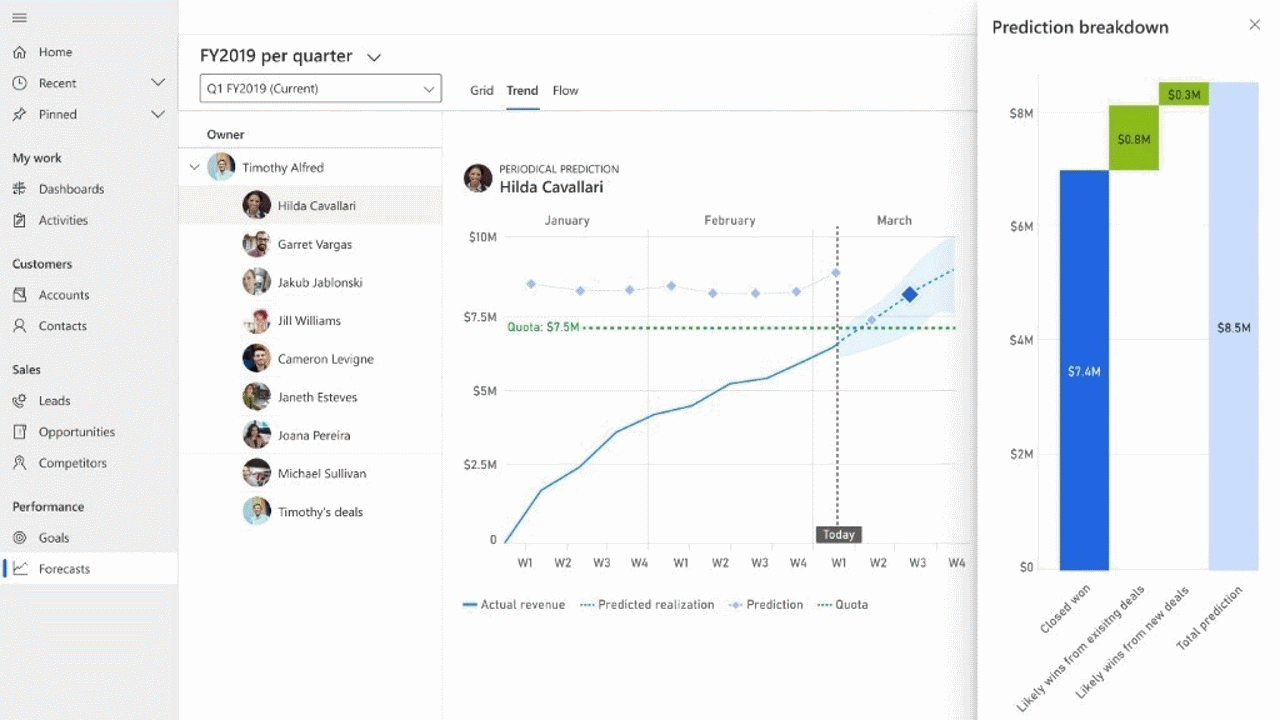Click the Owner column header
The image size is (1280, 720).
226,134
